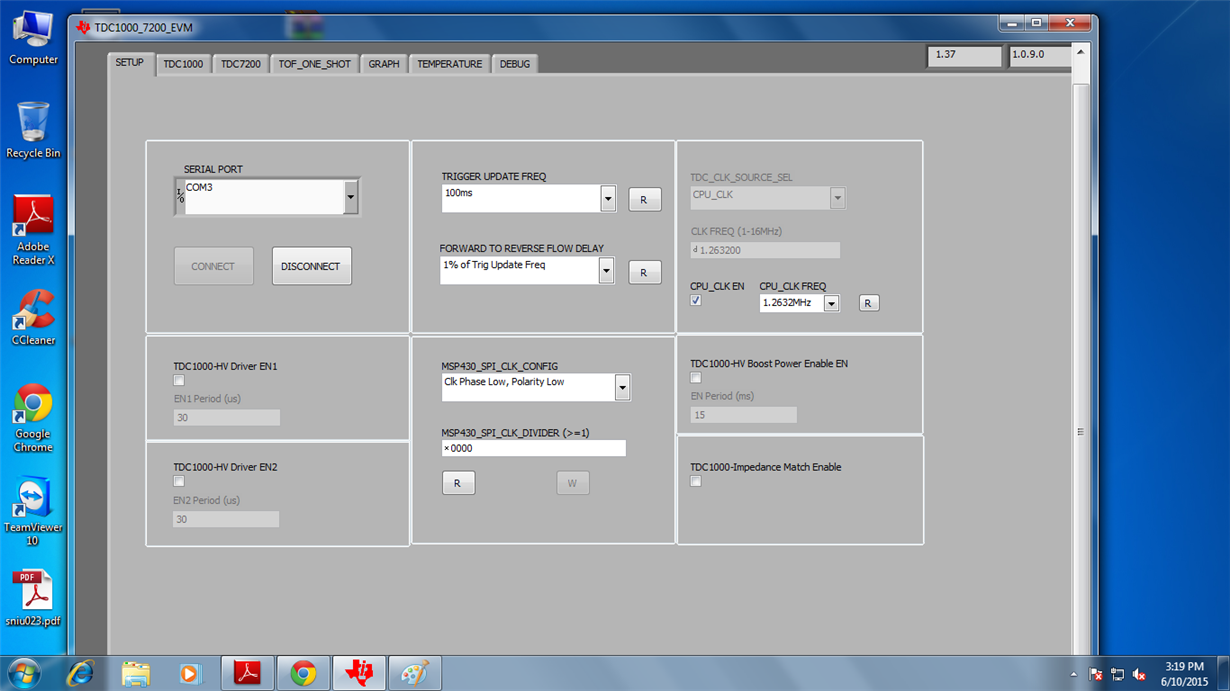
Task: Switch to the TI EVM app in taskbar
Action: coord(359,674)
